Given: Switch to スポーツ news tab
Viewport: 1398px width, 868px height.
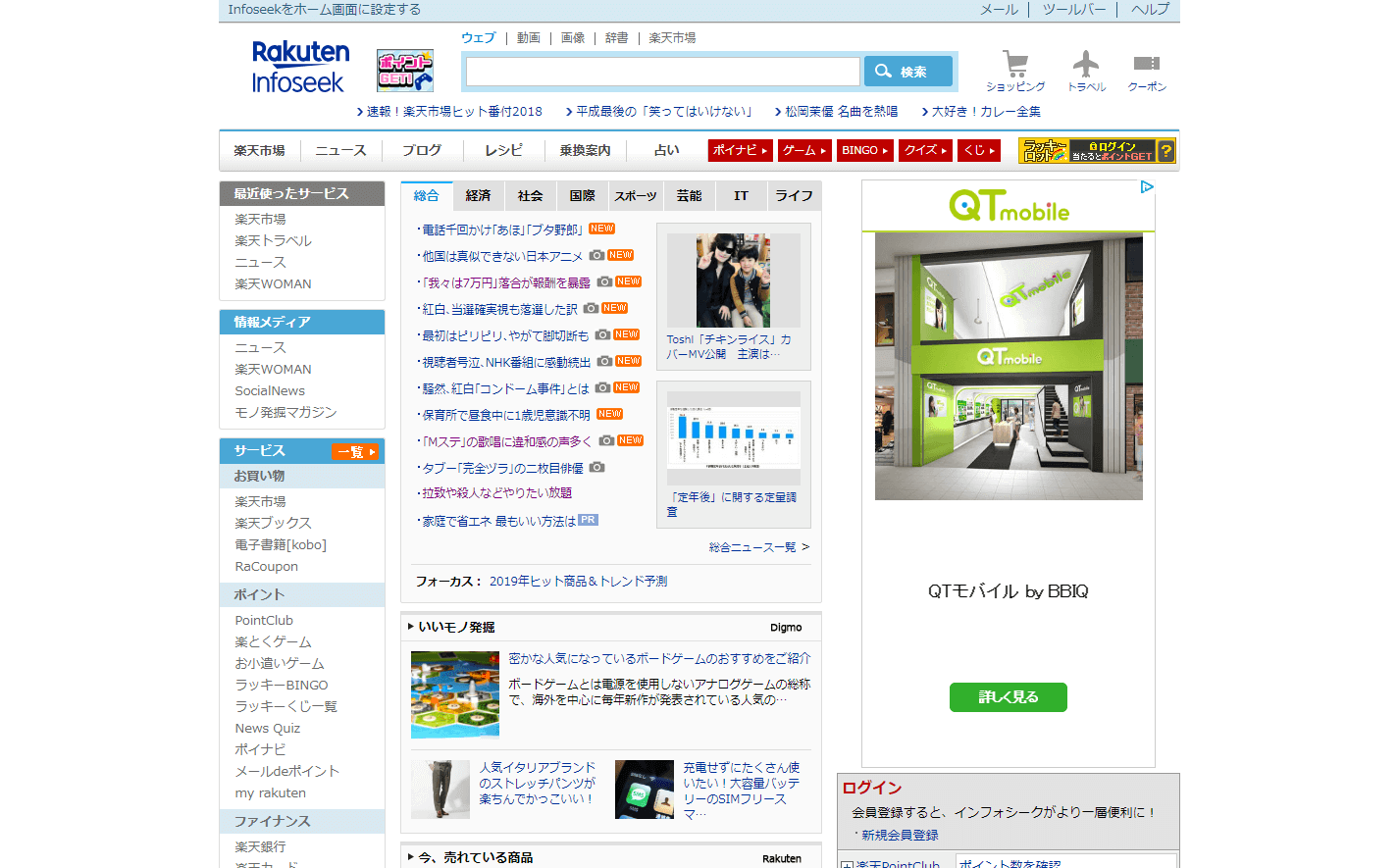Looking at the screenshot, I should coord(636,196).
